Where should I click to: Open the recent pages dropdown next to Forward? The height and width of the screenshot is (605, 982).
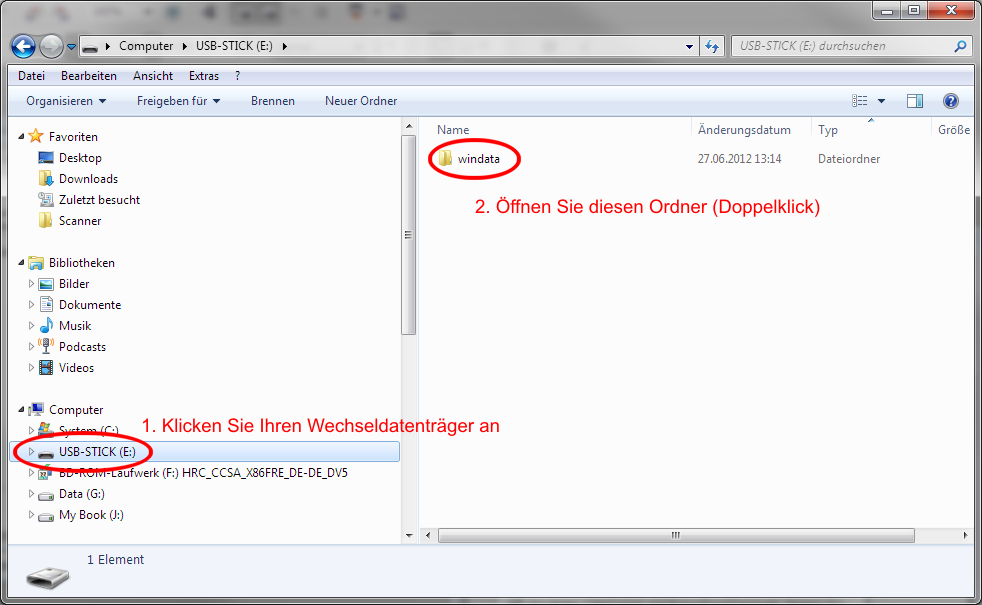click(x=71, y=46)
